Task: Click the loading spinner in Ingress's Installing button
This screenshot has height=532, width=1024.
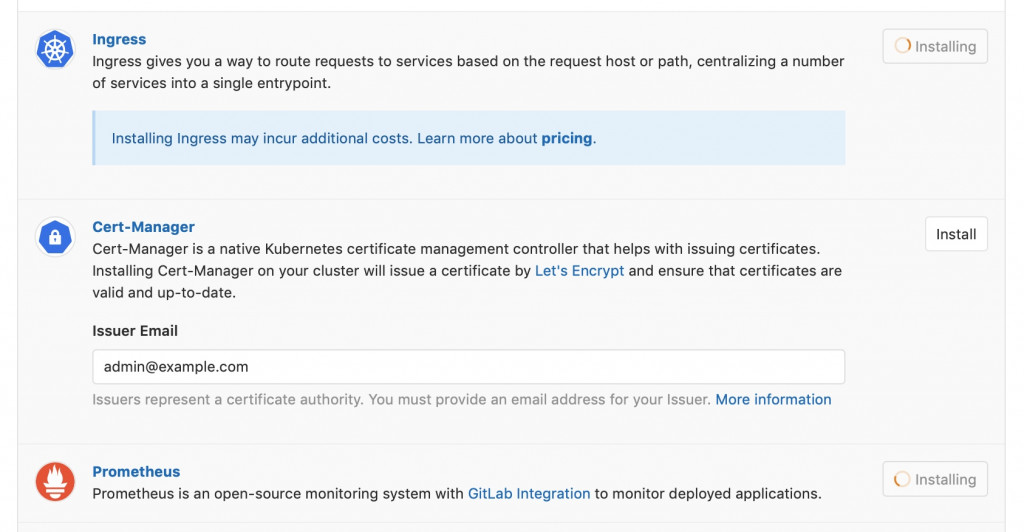Action: [x=903, y=46]
